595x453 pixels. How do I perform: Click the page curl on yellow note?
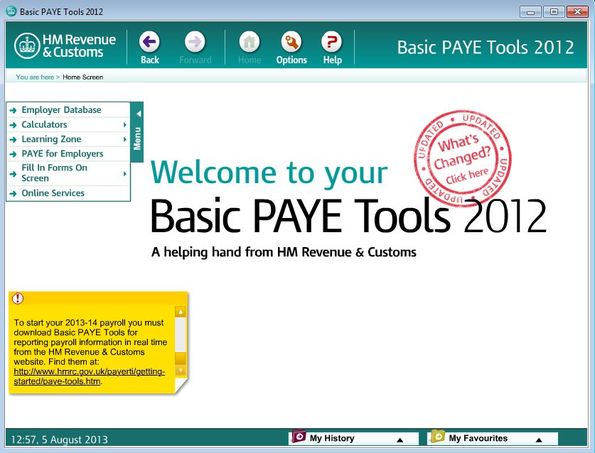click(x=181, y=386)
